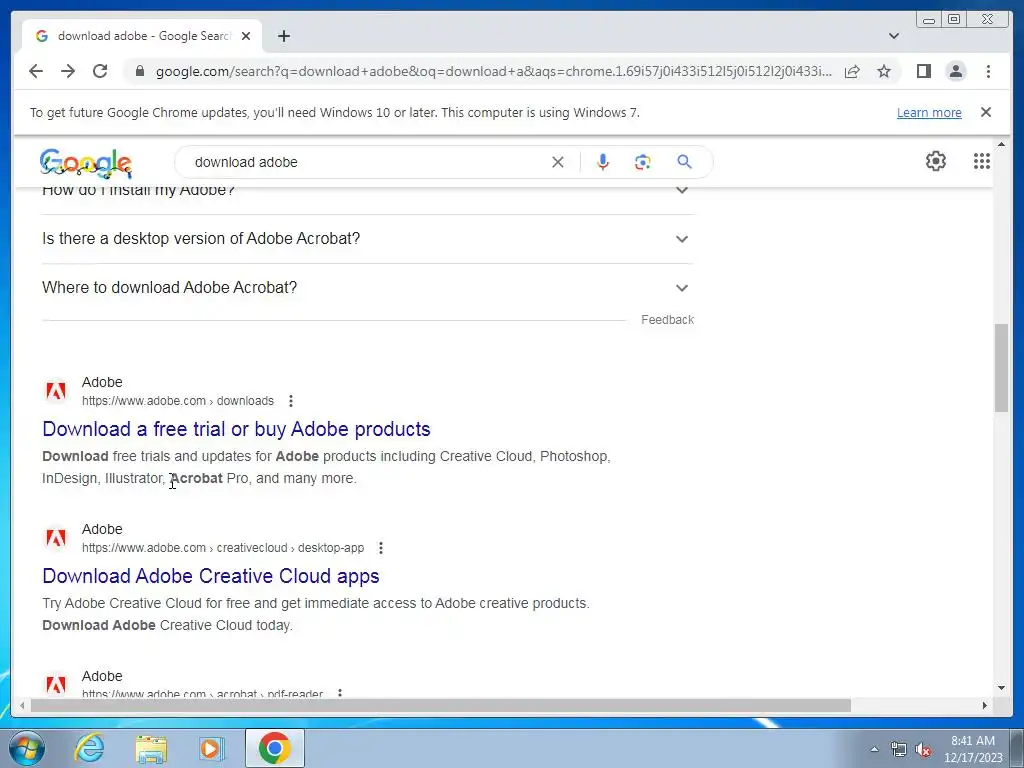Viewport: 1024px width, 768px height.
Task: Click the scroll down arrow of the page
Action: [x=1001, y=688]
